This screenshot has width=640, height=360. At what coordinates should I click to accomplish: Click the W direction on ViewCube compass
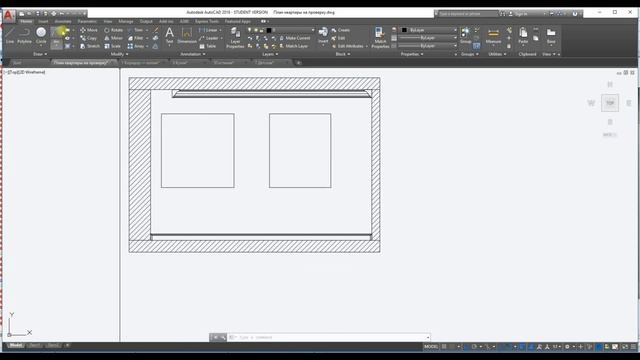click(591, 103)
